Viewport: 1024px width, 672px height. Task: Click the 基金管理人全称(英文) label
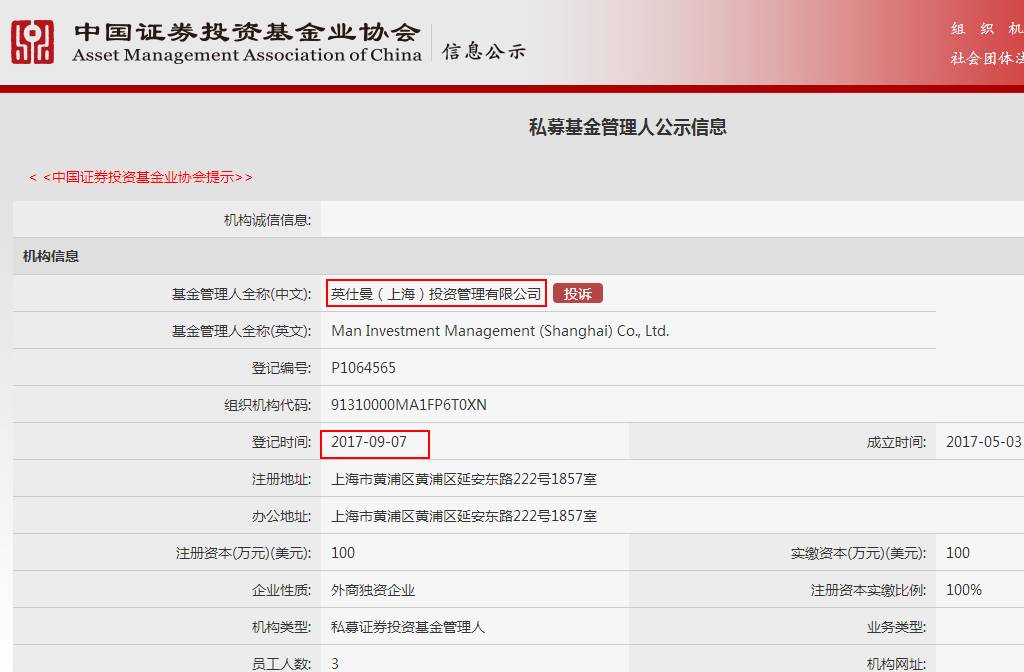tap(241, 331)
